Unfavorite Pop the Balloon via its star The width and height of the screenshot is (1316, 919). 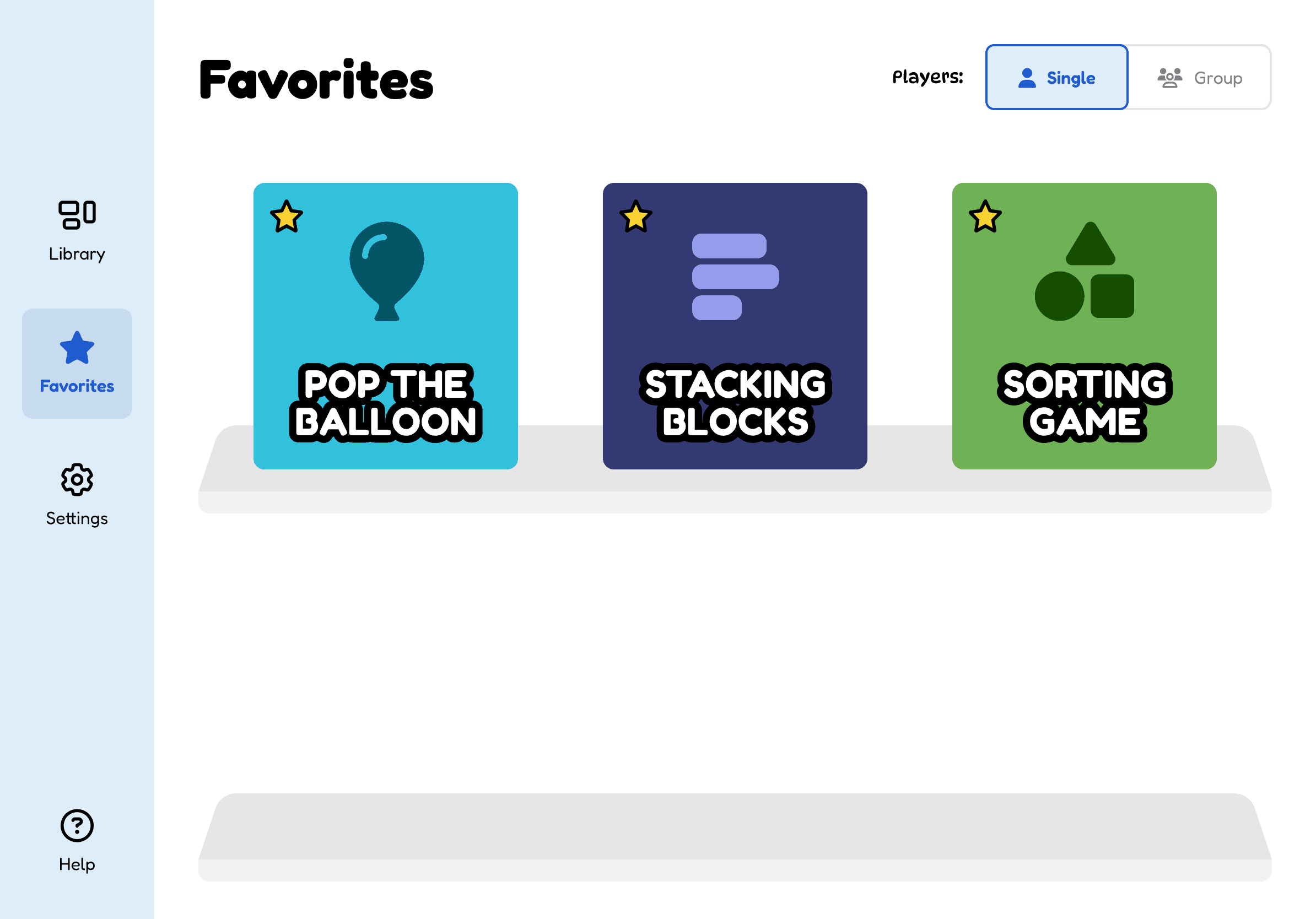tap(286, 217)
